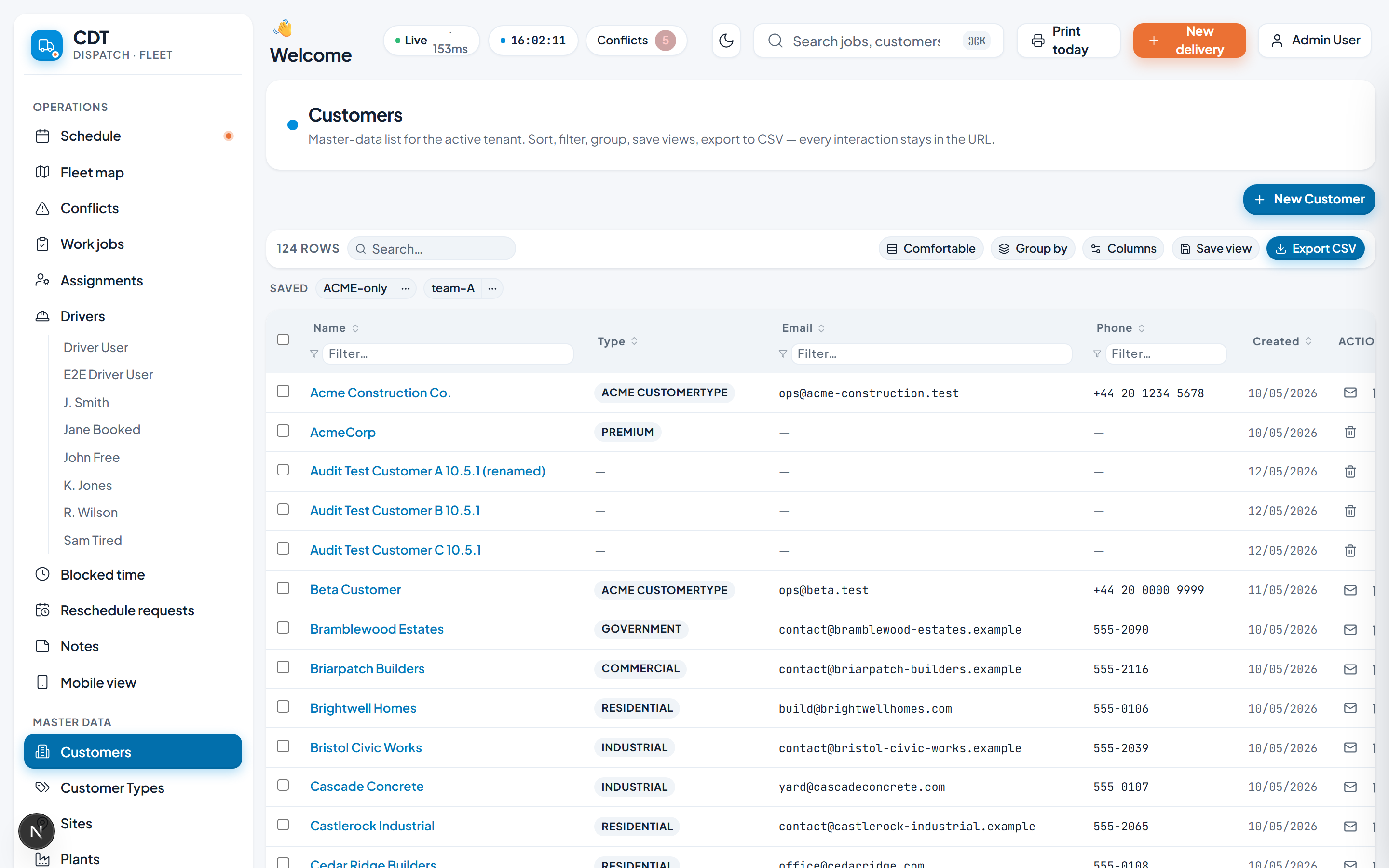Delete Audit Test Customer B row trash icon
This screenshot has width=1389, height=868.
click(1350, 511)
